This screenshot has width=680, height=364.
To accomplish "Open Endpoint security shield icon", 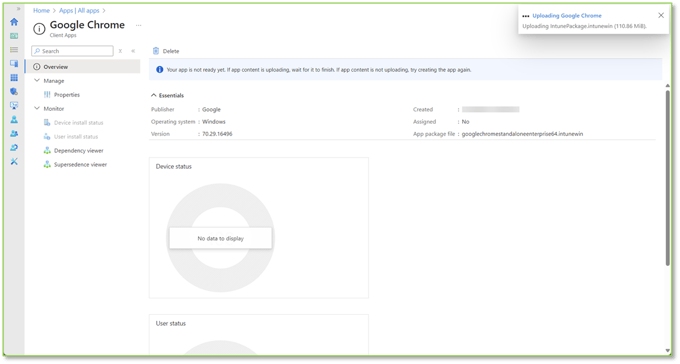I will (14, 92).
